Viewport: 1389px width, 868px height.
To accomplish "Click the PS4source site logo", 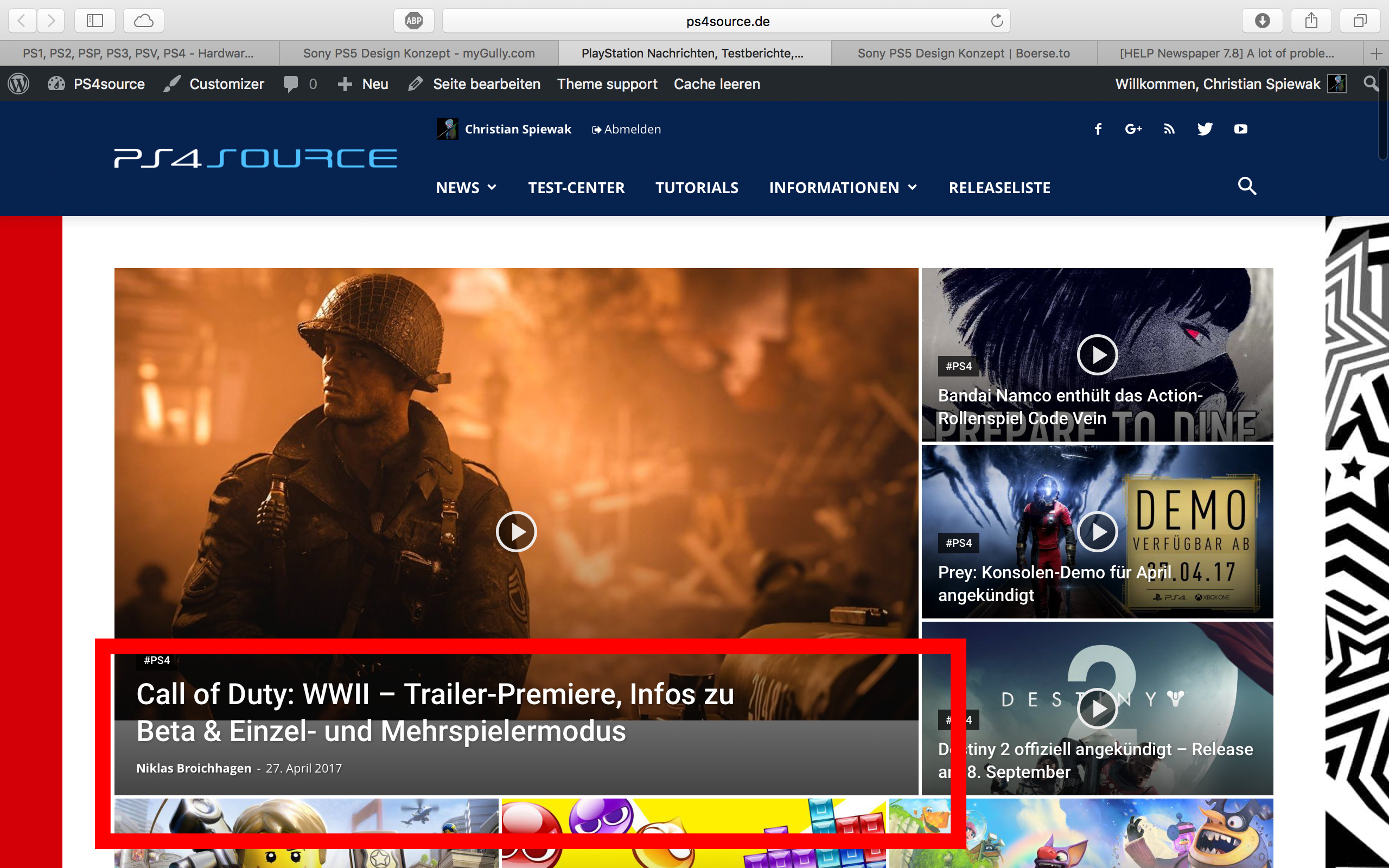I will click(x=256, y=158).
